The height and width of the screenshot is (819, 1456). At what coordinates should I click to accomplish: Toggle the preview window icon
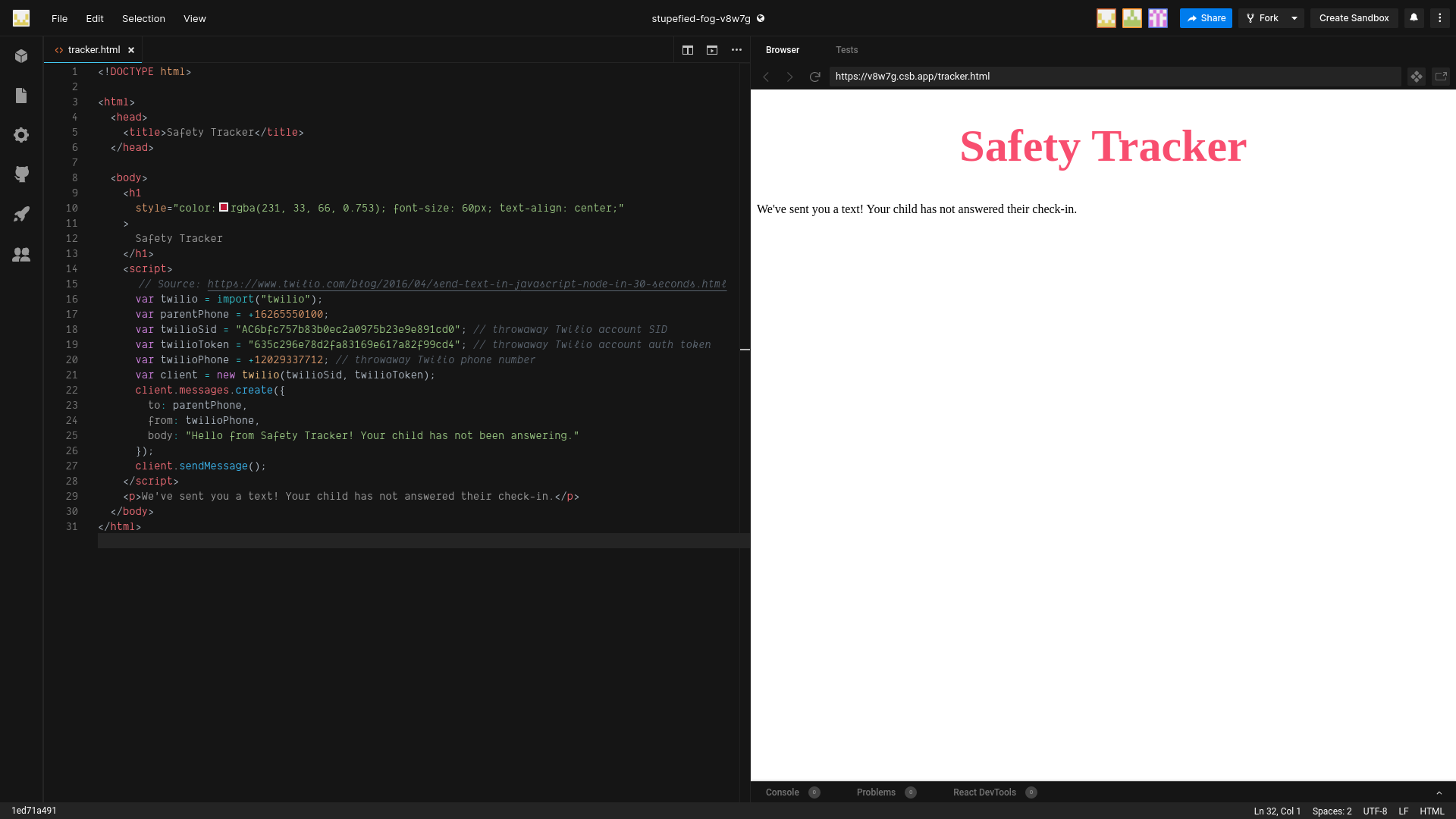[712, 50]
